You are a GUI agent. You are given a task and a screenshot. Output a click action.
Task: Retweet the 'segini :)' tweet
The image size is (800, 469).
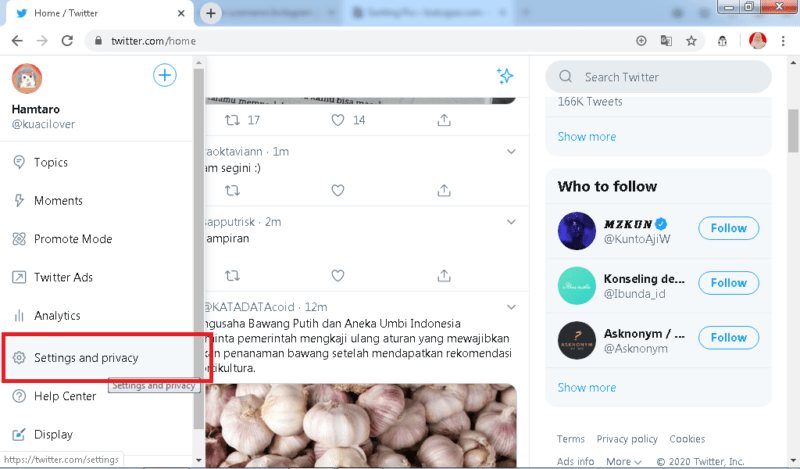point(233,190)
